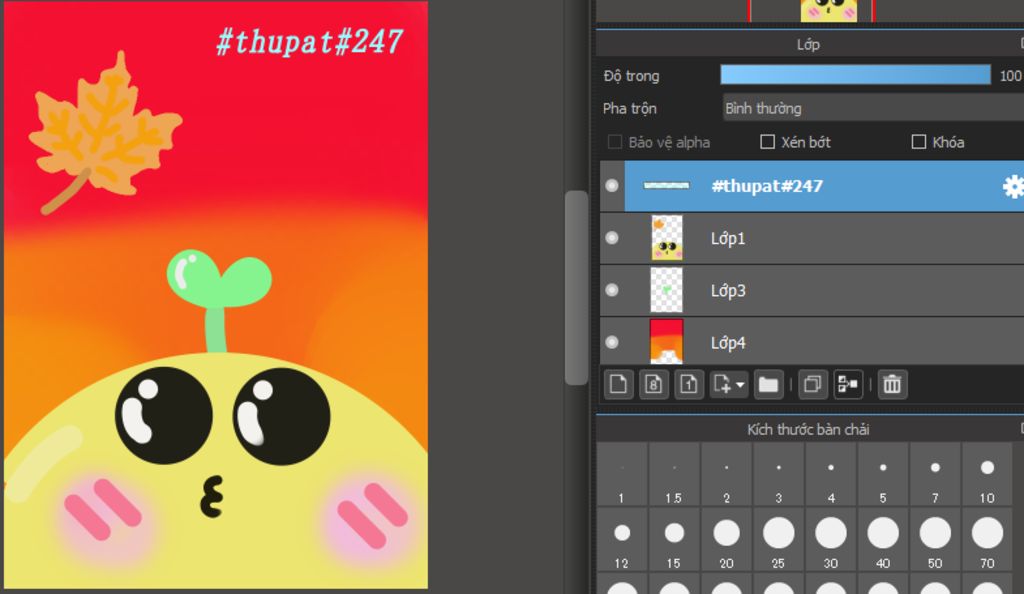The height and width of the screenshot is (594, 1024).
Task: Merge layer down with icon
Action: [x=848, y=384]
